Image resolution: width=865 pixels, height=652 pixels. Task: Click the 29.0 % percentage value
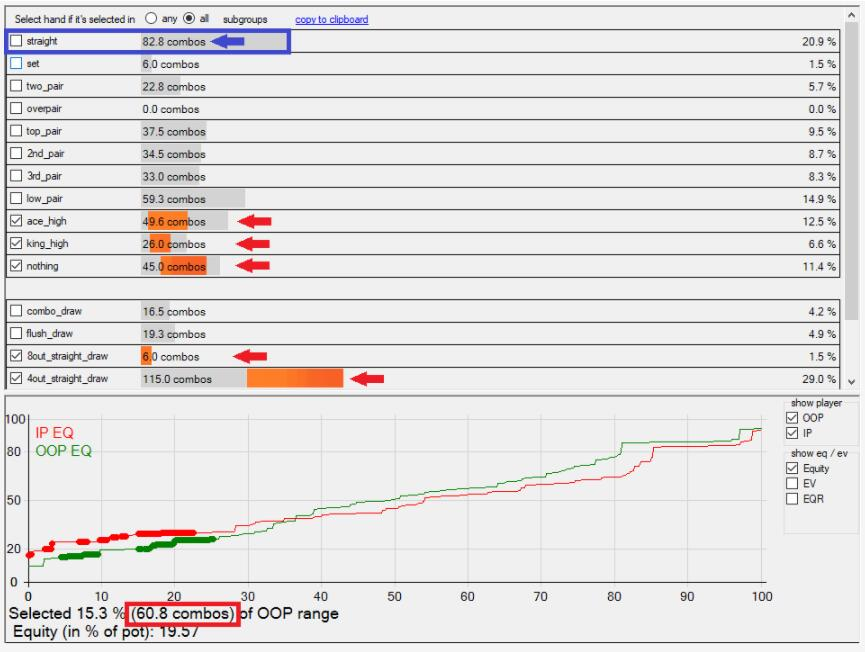click(x=819, y=380)
